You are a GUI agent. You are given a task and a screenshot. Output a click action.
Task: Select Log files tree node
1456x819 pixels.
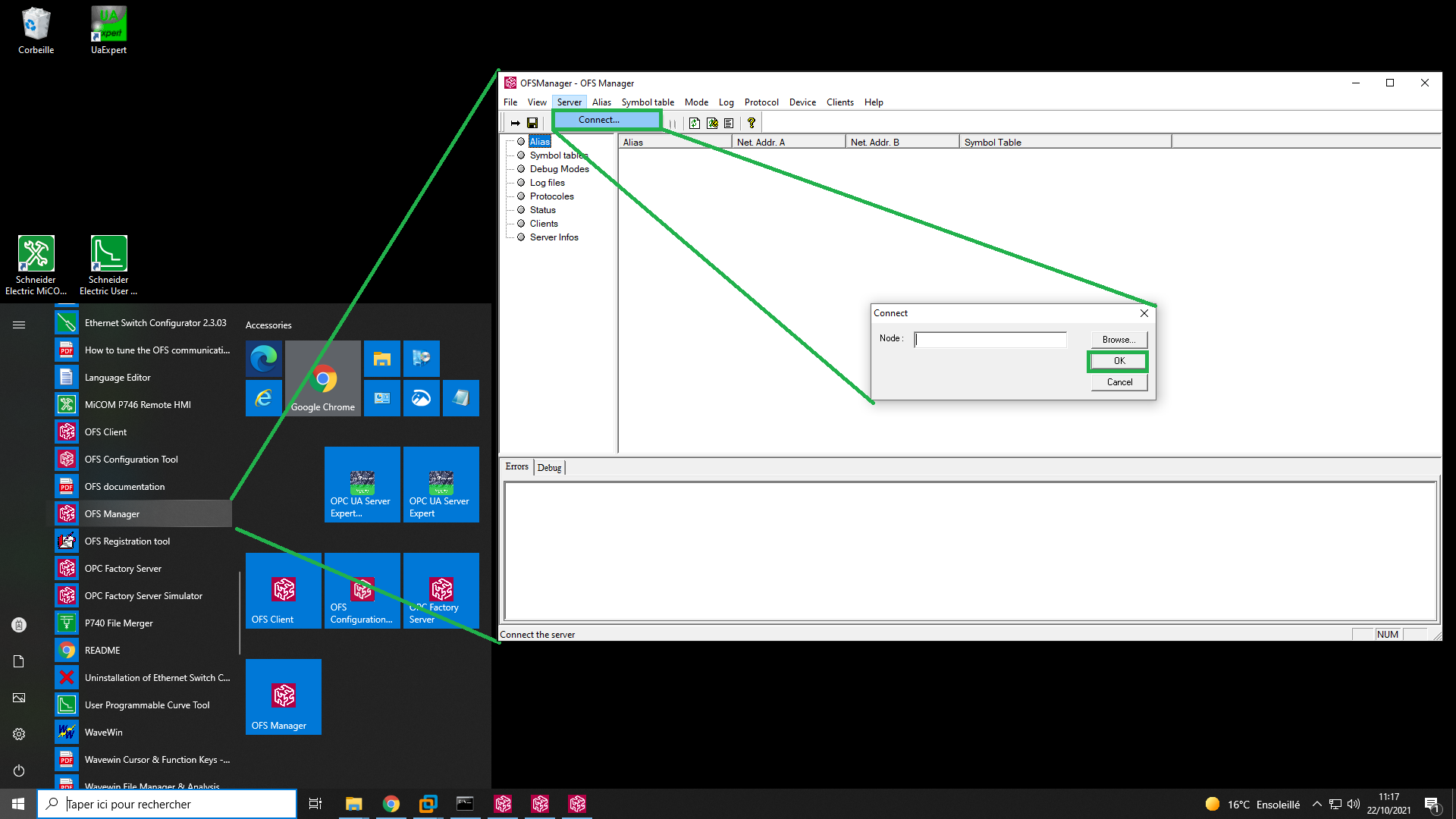(x=547, y=183)
